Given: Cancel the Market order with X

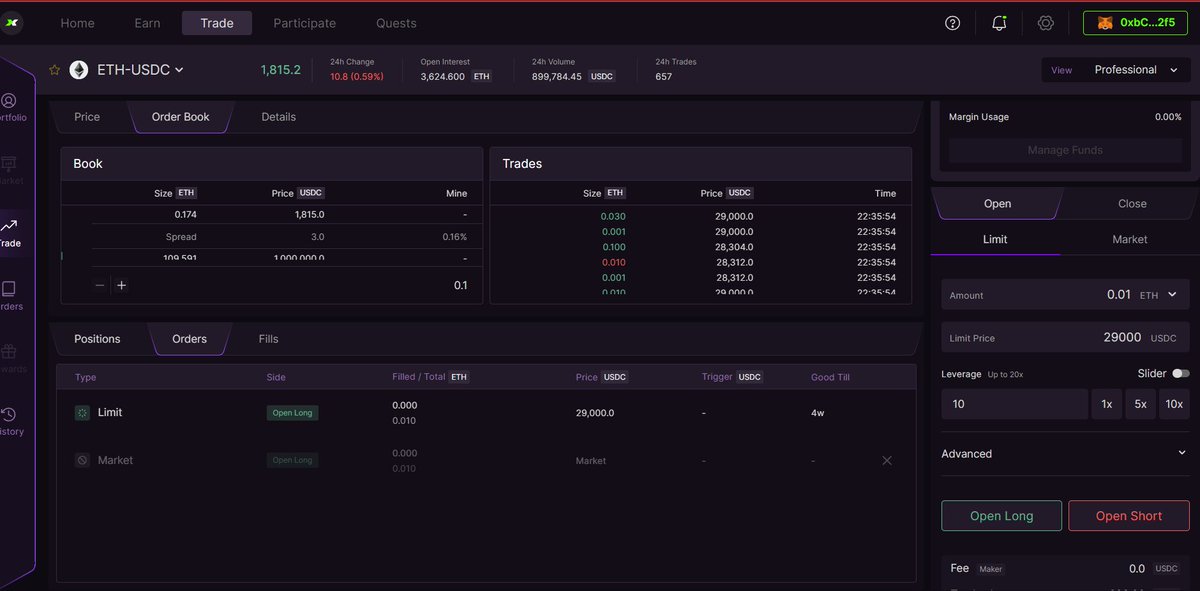Looking at the screenshot, I should click(x=887, y=461).
